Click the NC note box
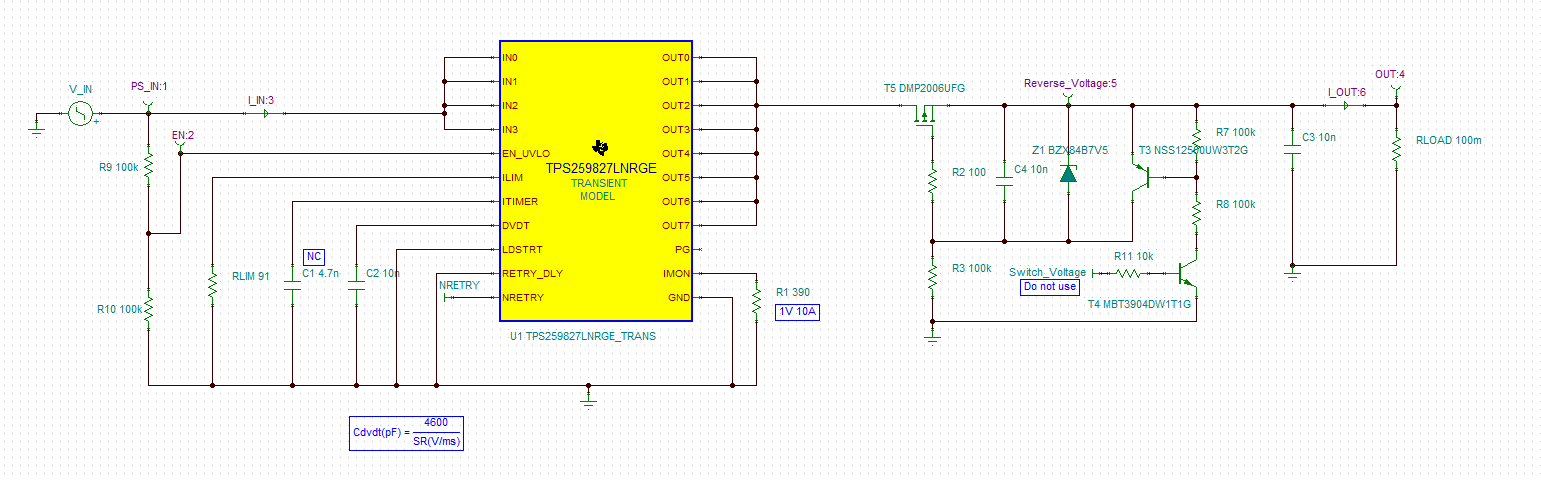This screenshot has width=1541, height=481. [314, 256]
